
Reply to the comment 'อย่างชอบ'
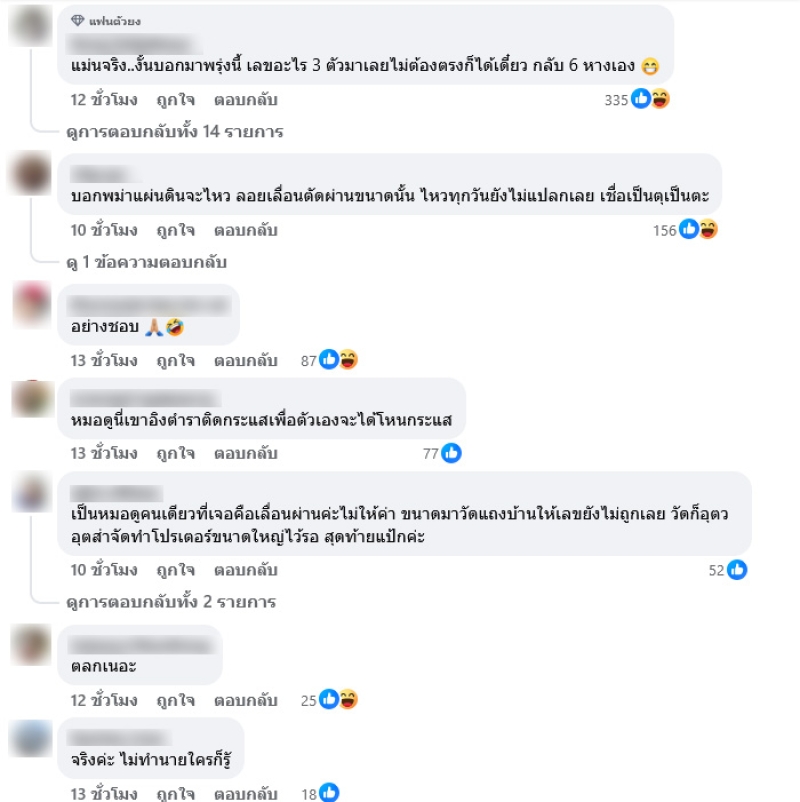coord(246,361)
